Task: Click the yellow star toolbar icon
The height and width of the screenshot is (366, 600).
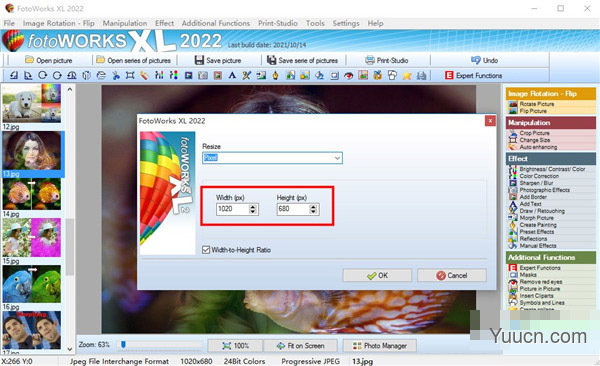Action: tap(407, 75)
